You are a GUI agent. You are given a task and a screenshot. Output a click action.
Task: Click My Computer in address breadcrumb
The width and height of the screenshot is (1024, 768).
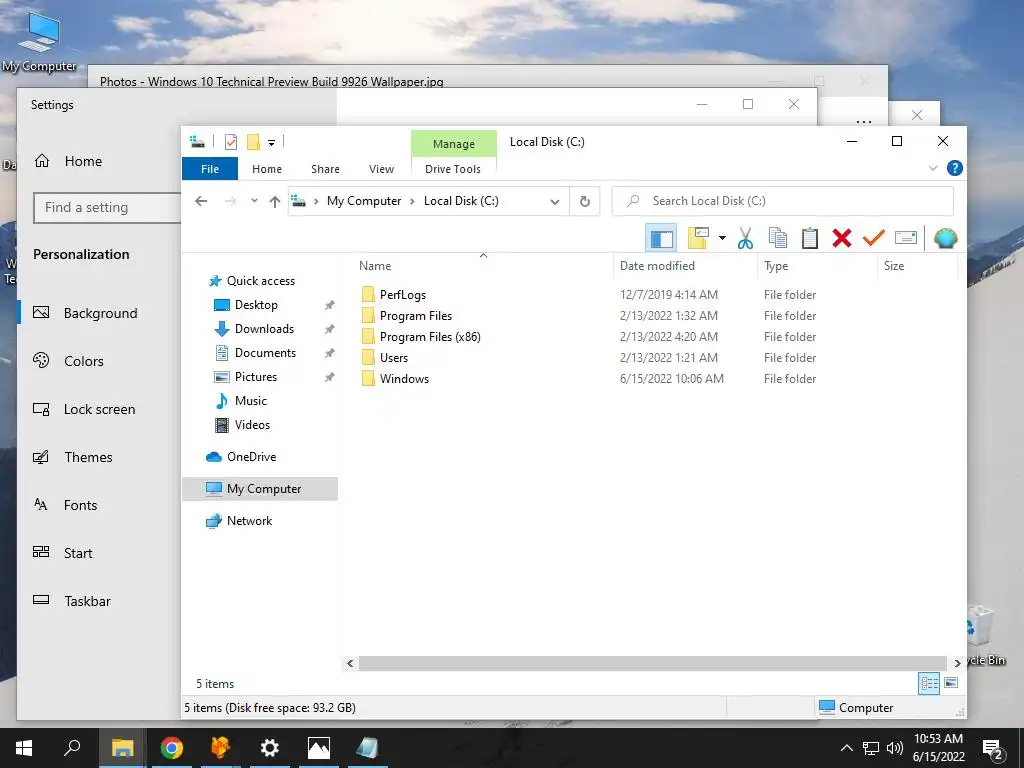[364, 201]
